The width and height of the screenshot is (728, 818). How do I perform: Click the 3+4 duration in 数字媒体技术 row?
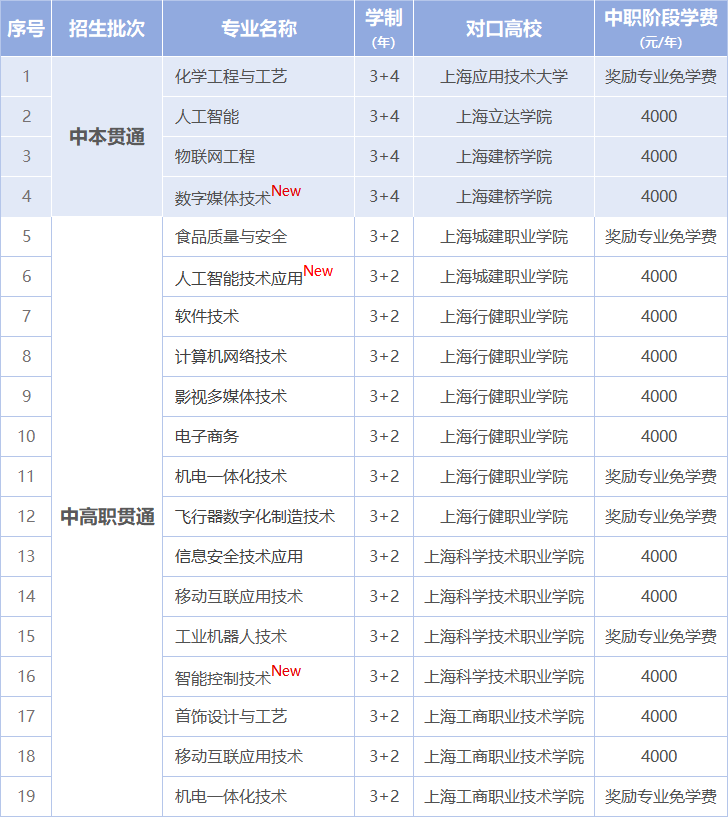click(384, 197)
